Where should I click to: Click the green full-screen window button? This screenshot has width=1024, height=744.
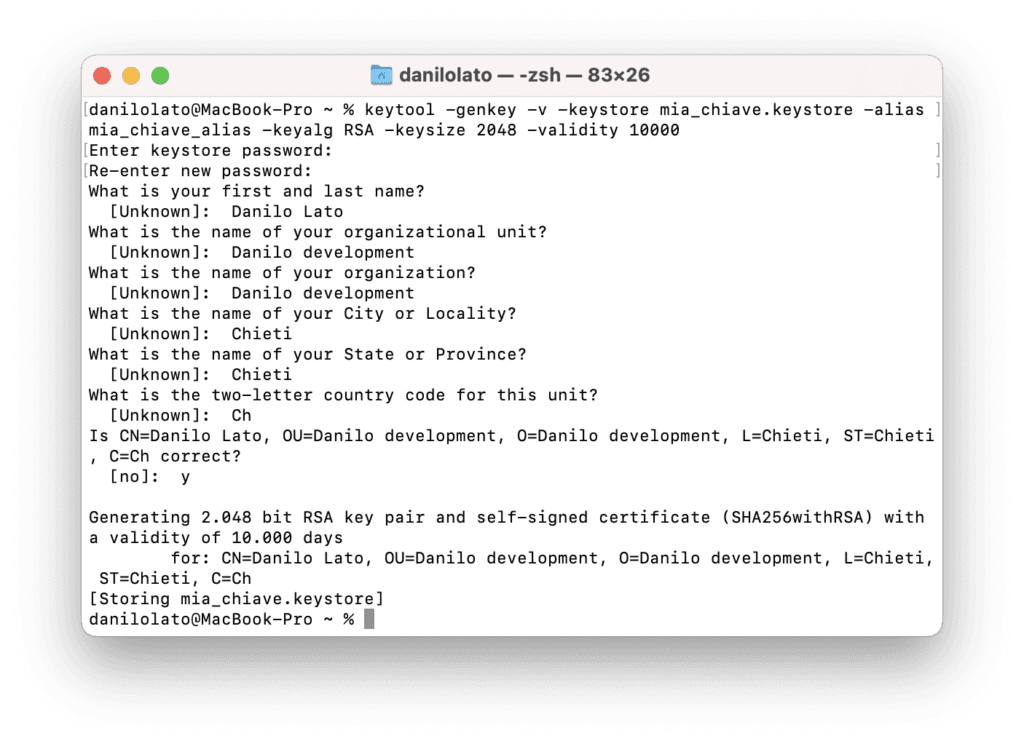(x=160, y=76)
